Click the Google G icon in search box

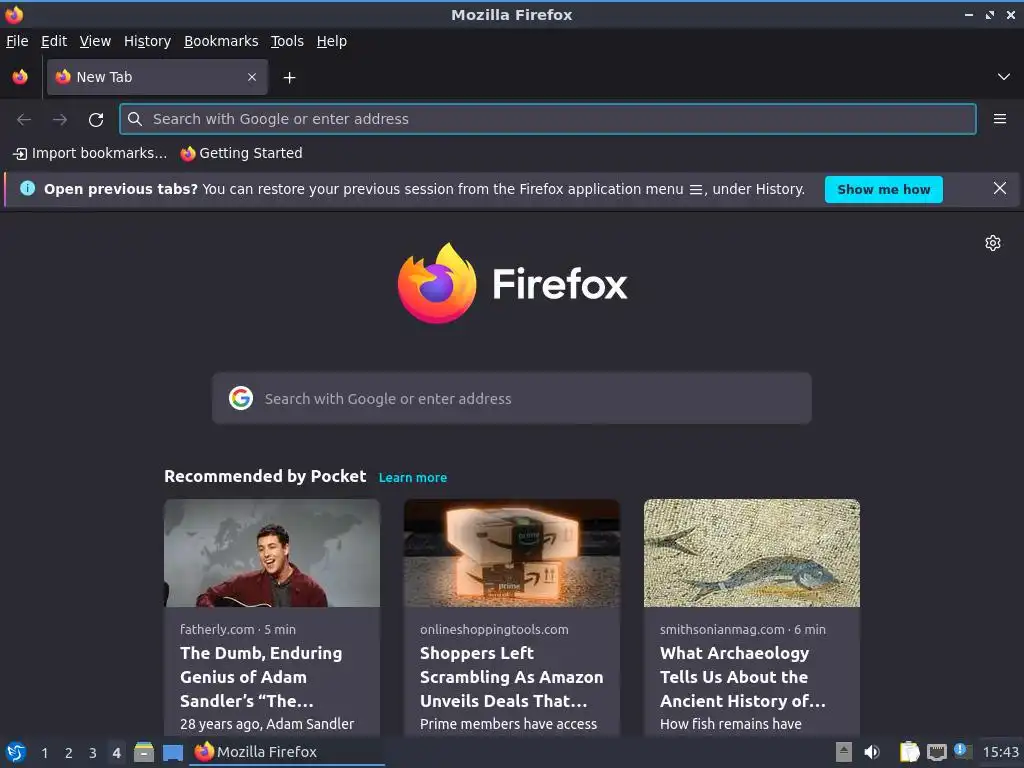coord(241,398)
